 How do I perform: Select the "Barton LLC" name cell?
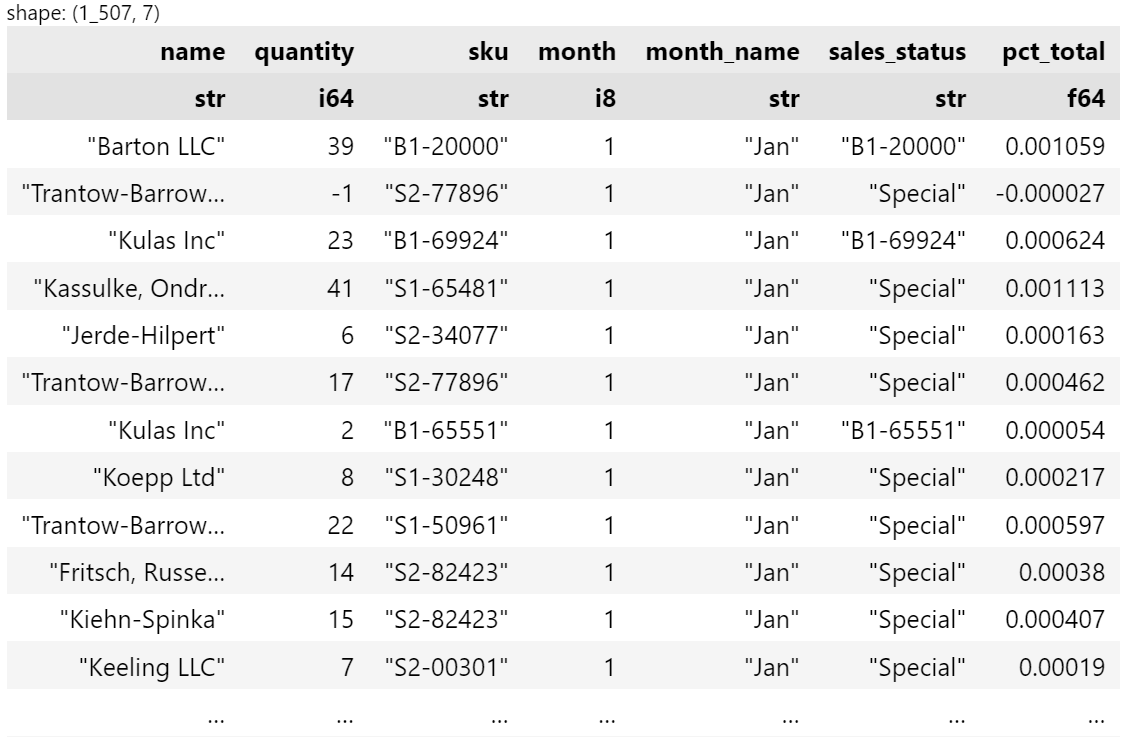tap(155, 147)
